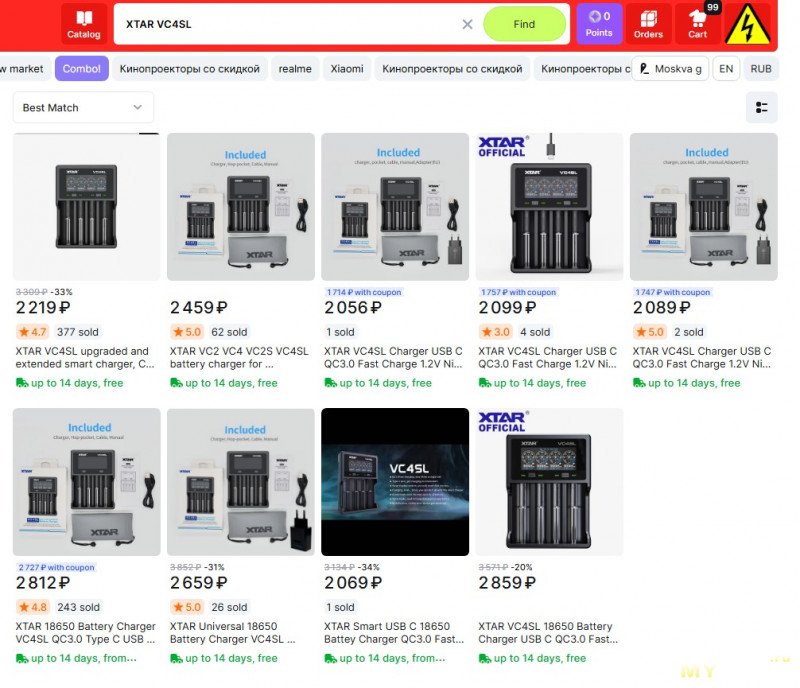Click the 2 859 ₽ price
Viewport: 800px width, 688px height.
pyautogui.click(x=507, y=583)
